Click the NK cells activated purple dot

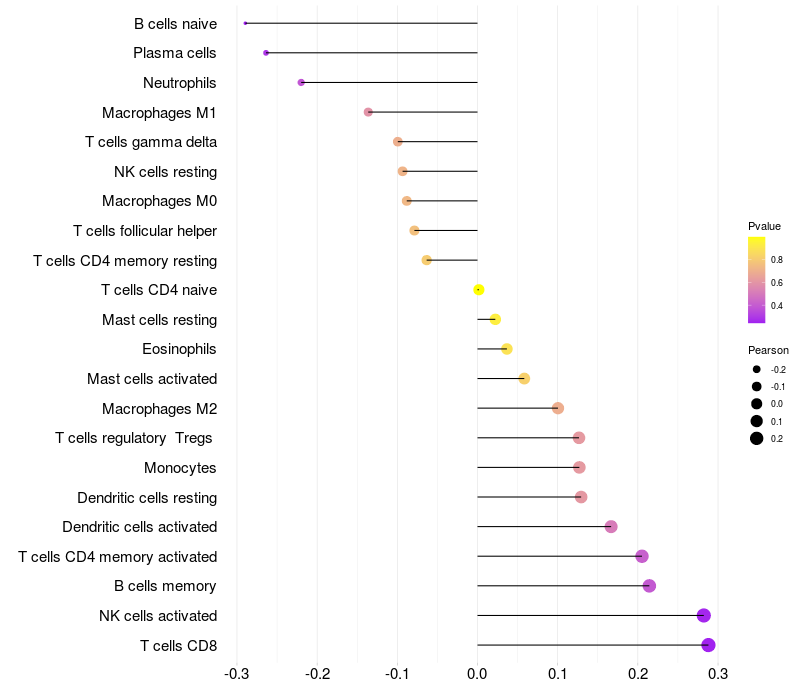coord(704,615)
